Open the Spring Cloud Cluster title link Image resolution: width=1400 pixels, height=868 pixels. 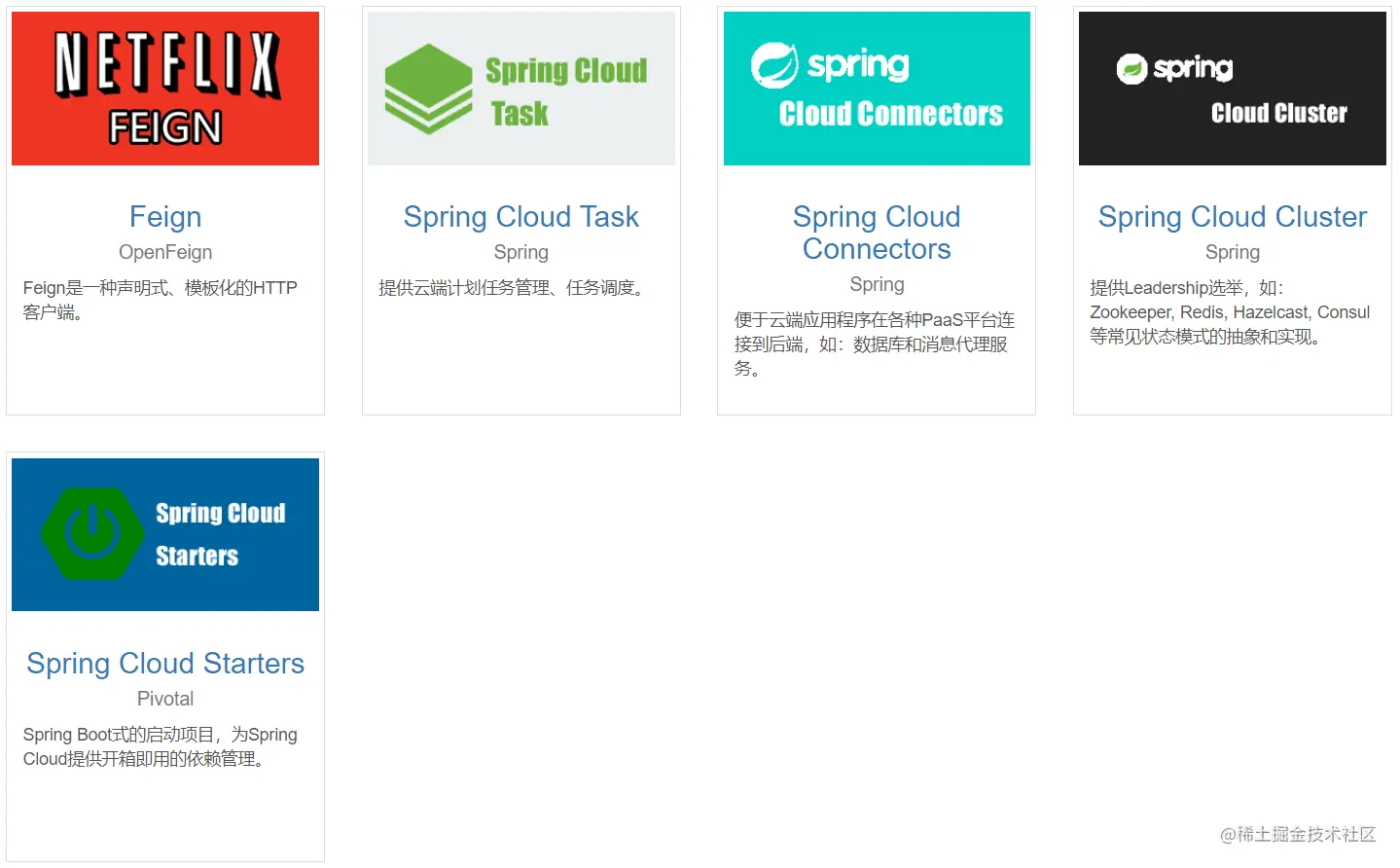tap(1233, 216)
